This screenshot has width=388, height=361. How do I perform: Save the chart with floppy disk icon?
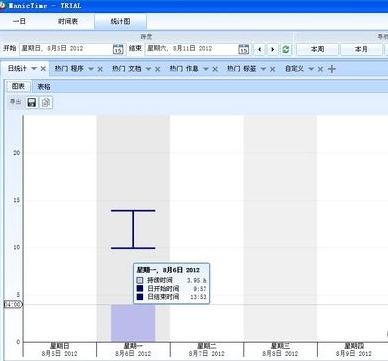(32, 102)
